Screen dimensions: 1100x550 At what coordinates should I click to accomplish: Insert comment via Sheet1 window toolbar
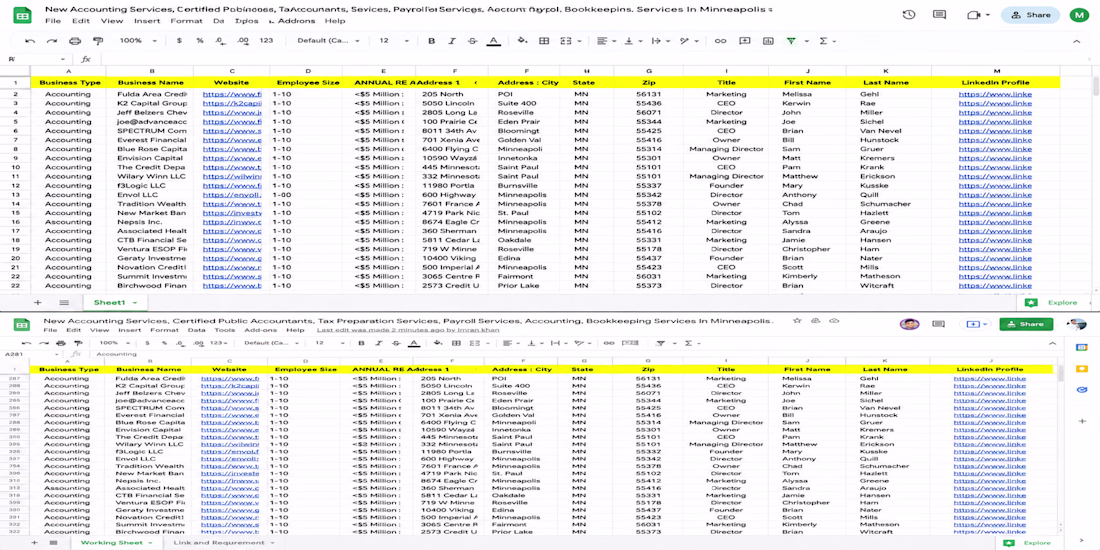pyautogui.click(x=746, y=41)
